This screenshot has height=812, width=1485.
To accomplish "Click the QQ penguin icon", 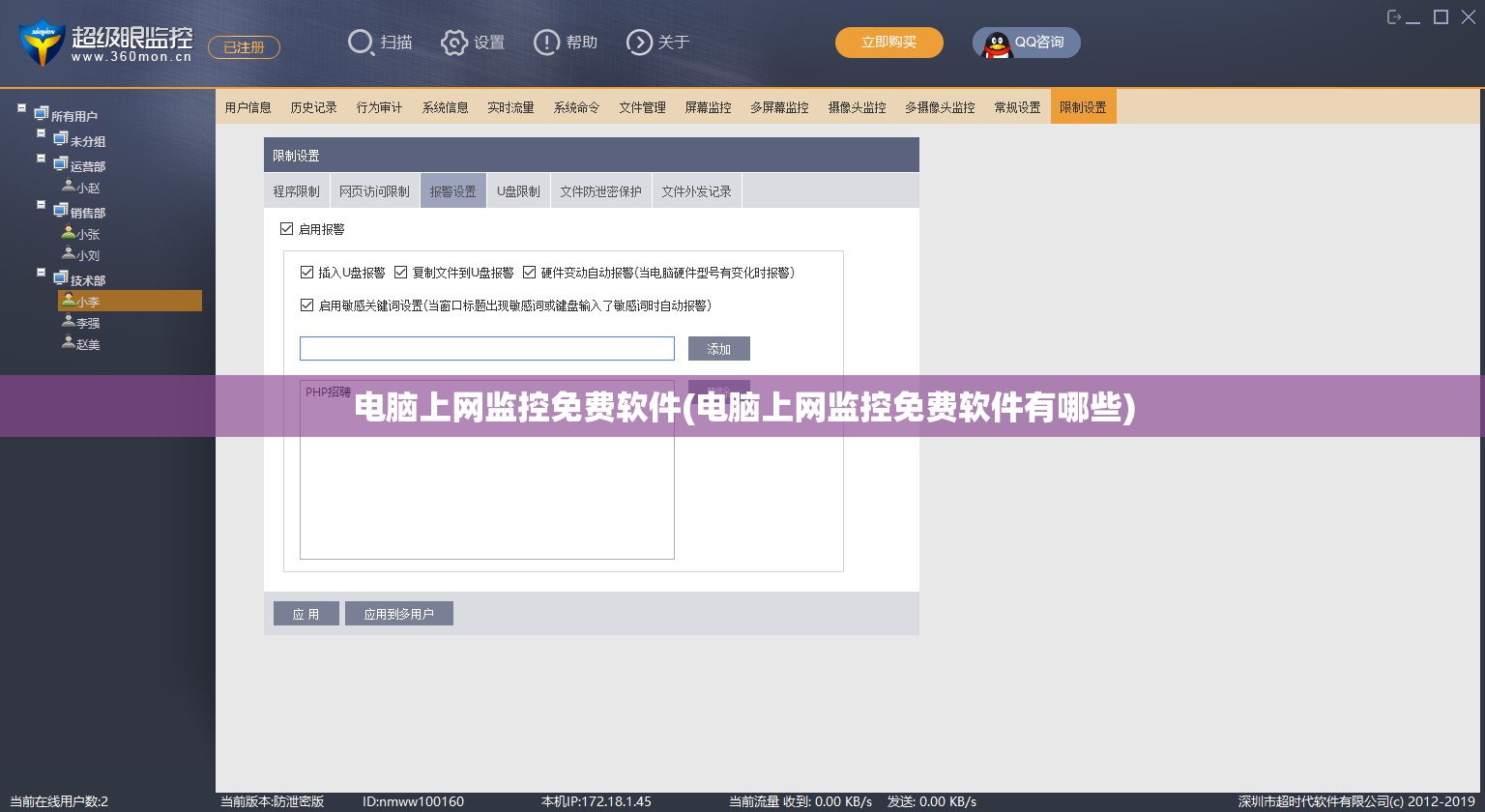I will [997, 43].
